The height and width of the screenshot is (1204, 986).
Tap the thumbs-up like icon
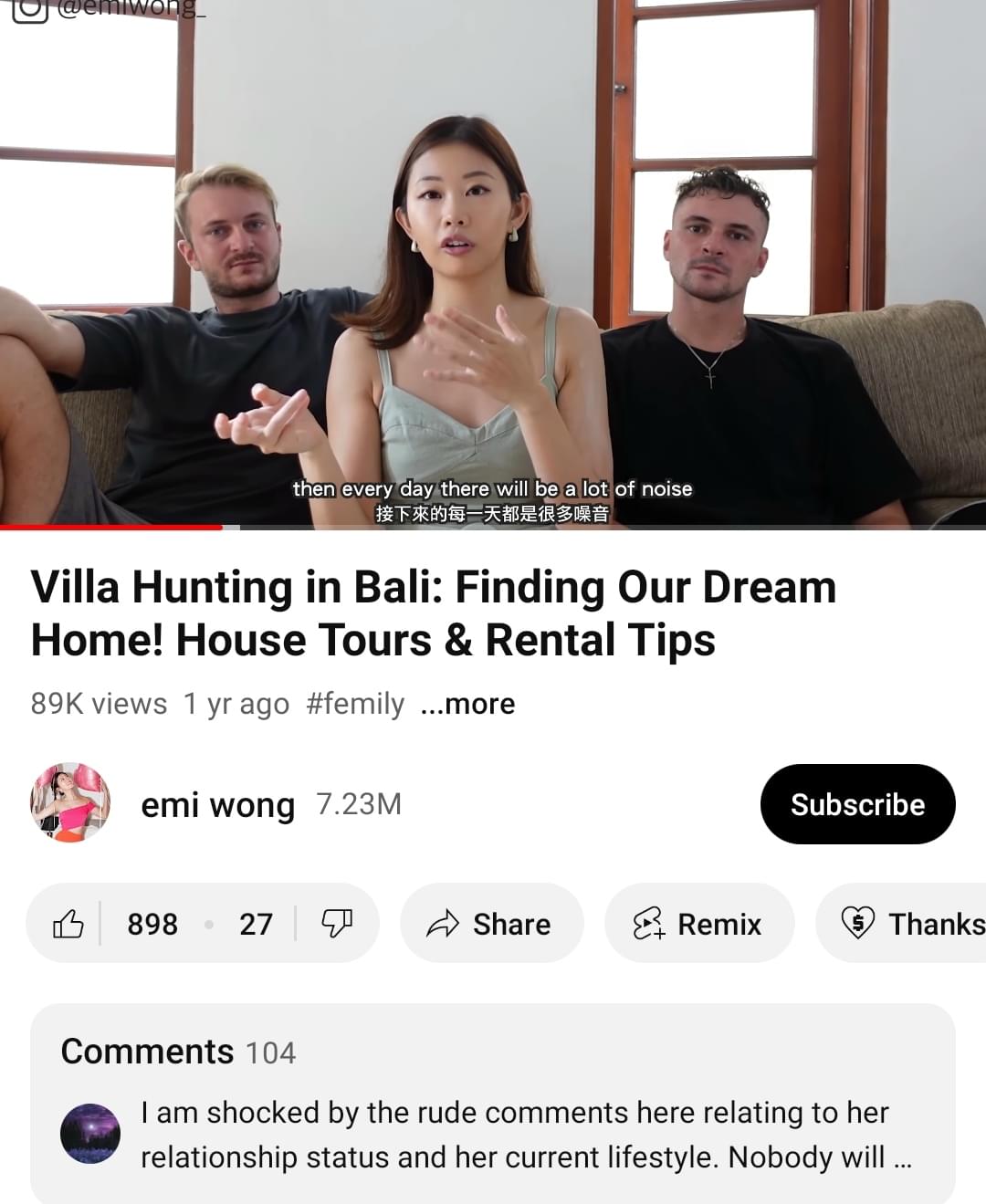point(68,924)
